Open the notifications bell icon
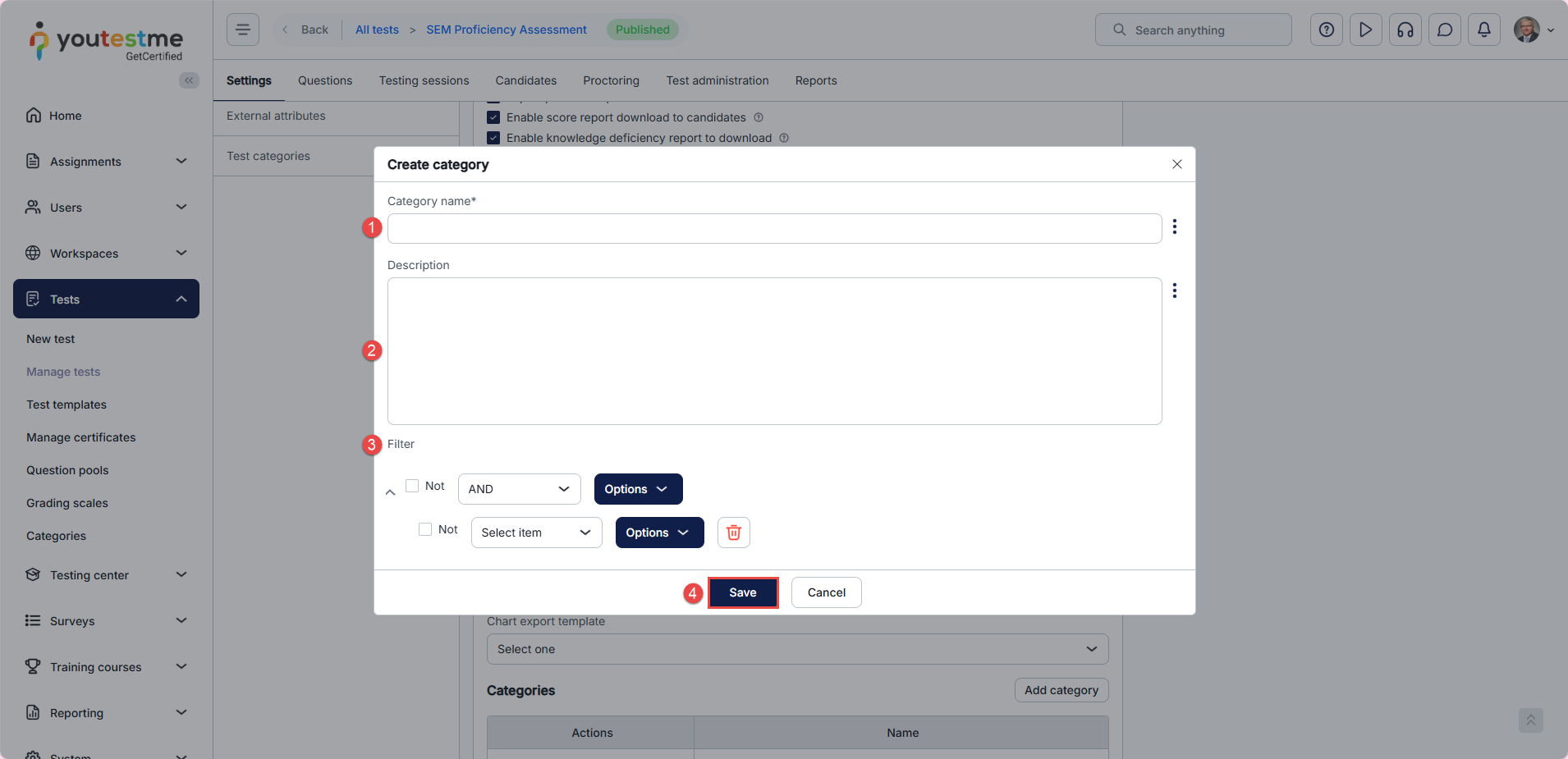This screenshot has width=1568, height=759. point(1483,30)
